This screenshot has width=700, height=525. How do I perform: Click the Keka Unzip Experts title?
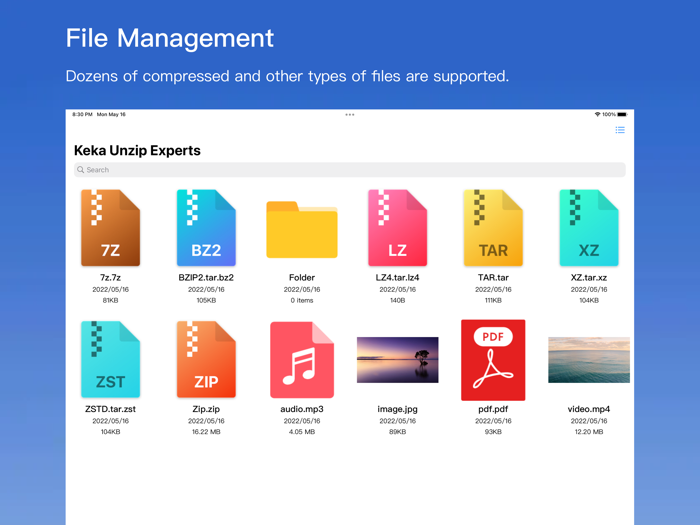click(x=137, y=150)
